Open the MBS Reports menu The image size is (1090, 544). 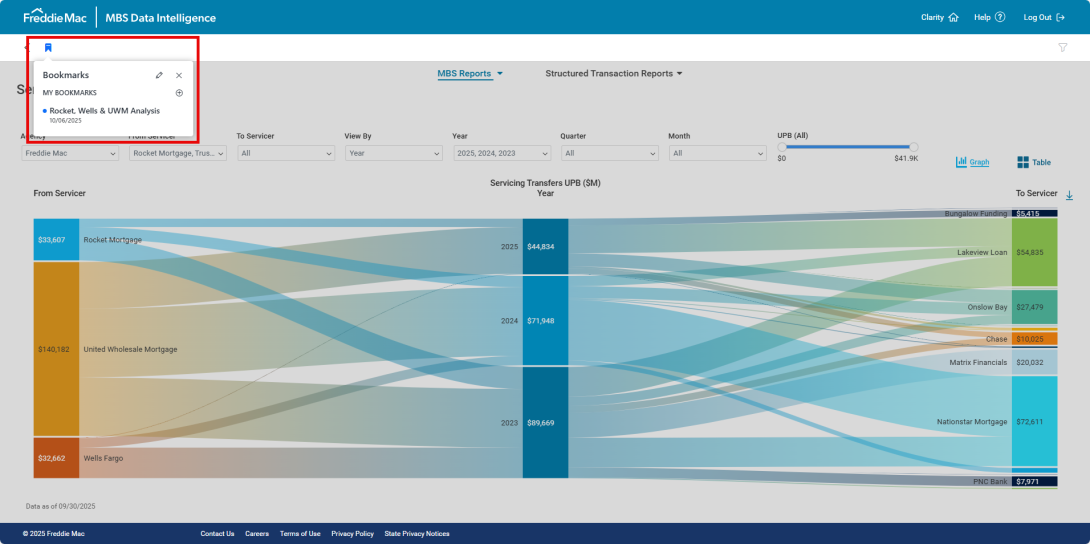pyautogui.click(x=469, y=74)
